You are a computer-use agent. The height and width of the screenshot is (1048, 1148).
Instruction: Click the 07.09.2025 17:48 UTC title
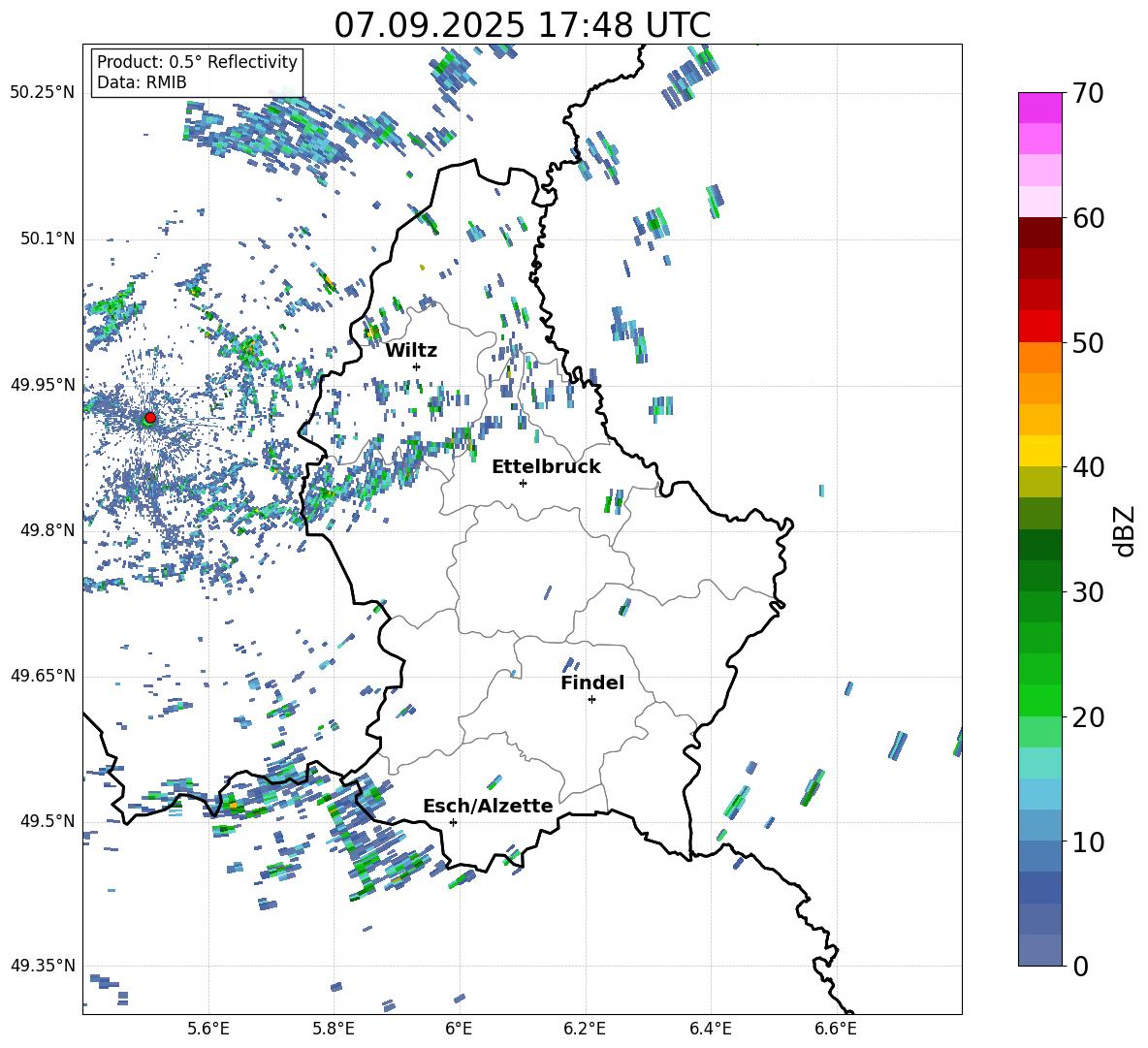[x=523, y=25]
